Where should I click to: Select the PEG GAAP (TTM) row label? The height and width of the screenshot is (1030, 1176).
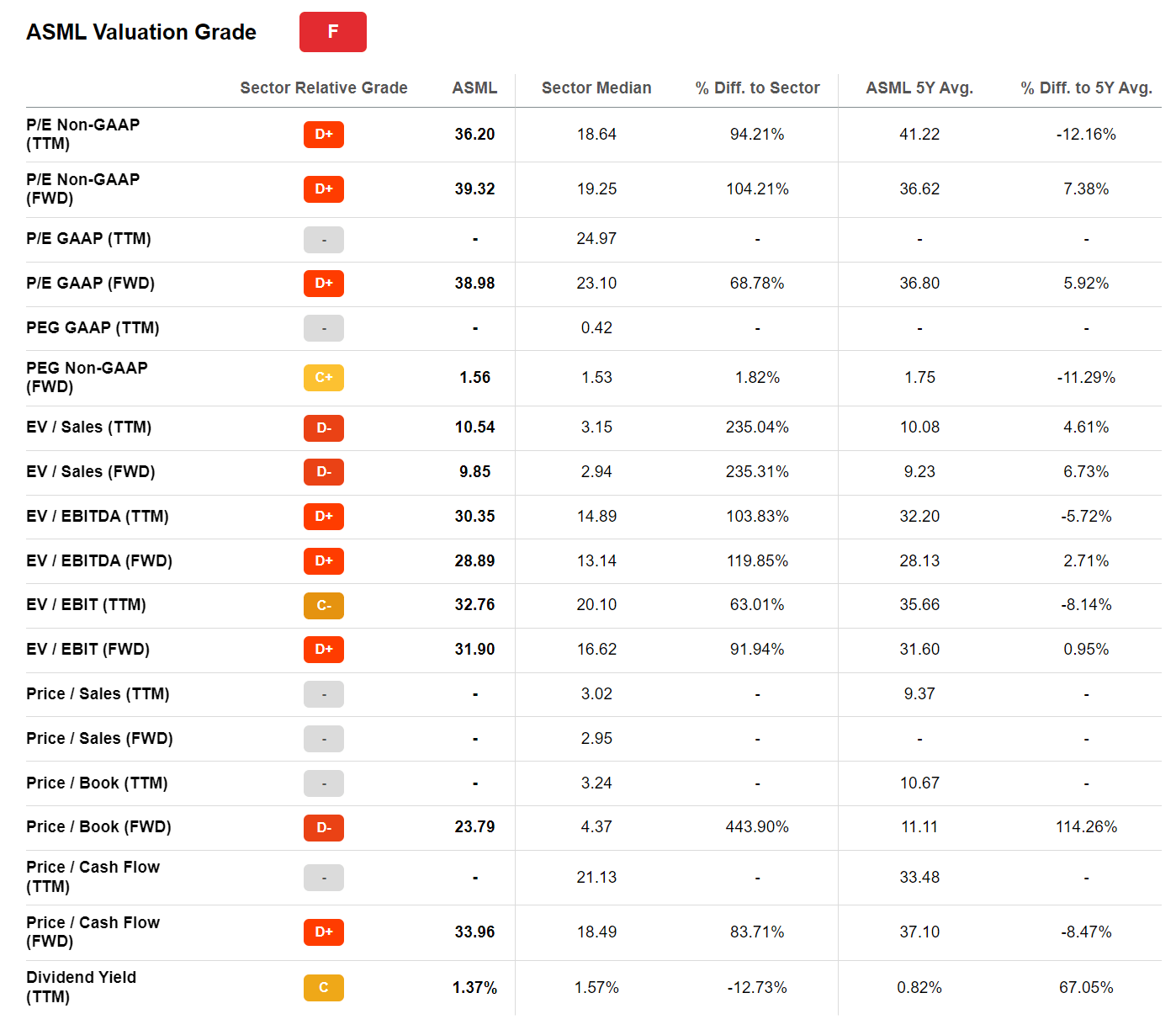tap(93, 327)
